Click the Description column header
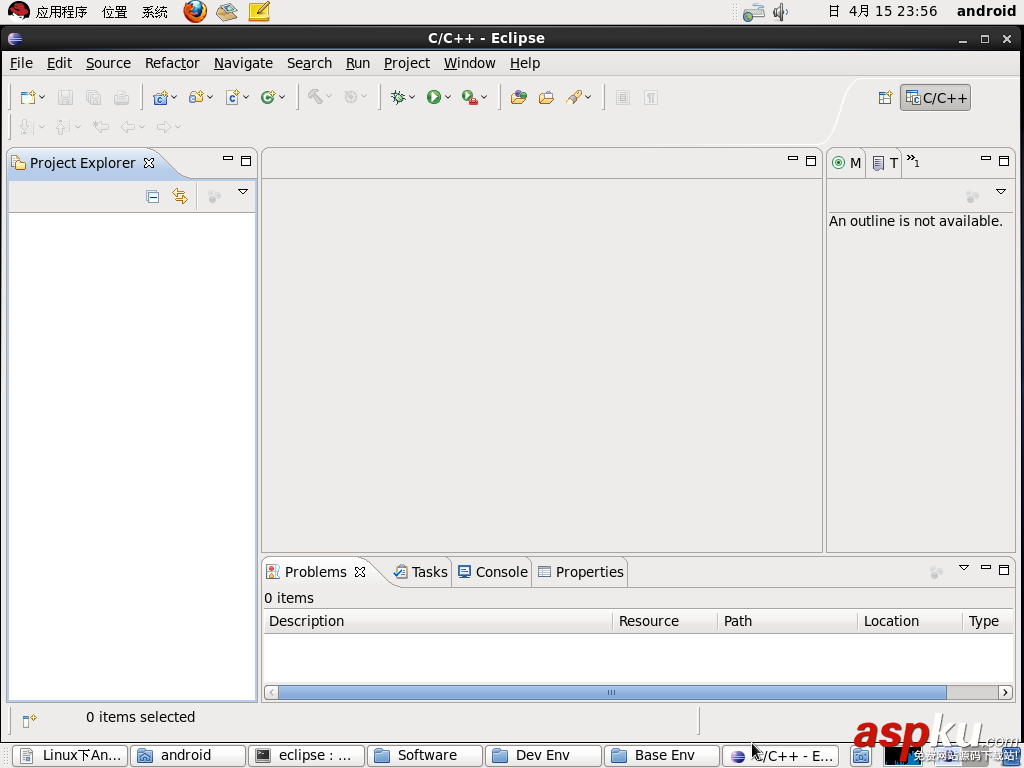1024x768 pixels. pos(438,621)
